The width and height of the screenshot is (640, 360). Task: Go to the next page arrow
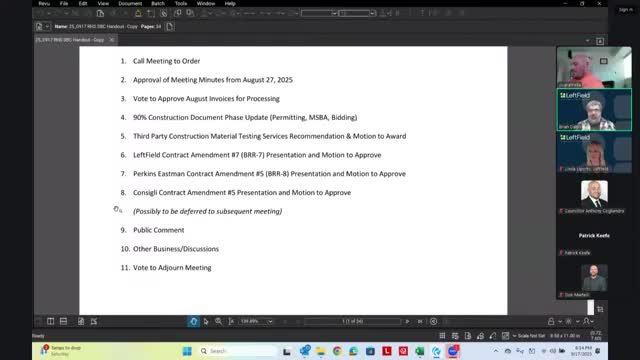[x=407, y=321]
